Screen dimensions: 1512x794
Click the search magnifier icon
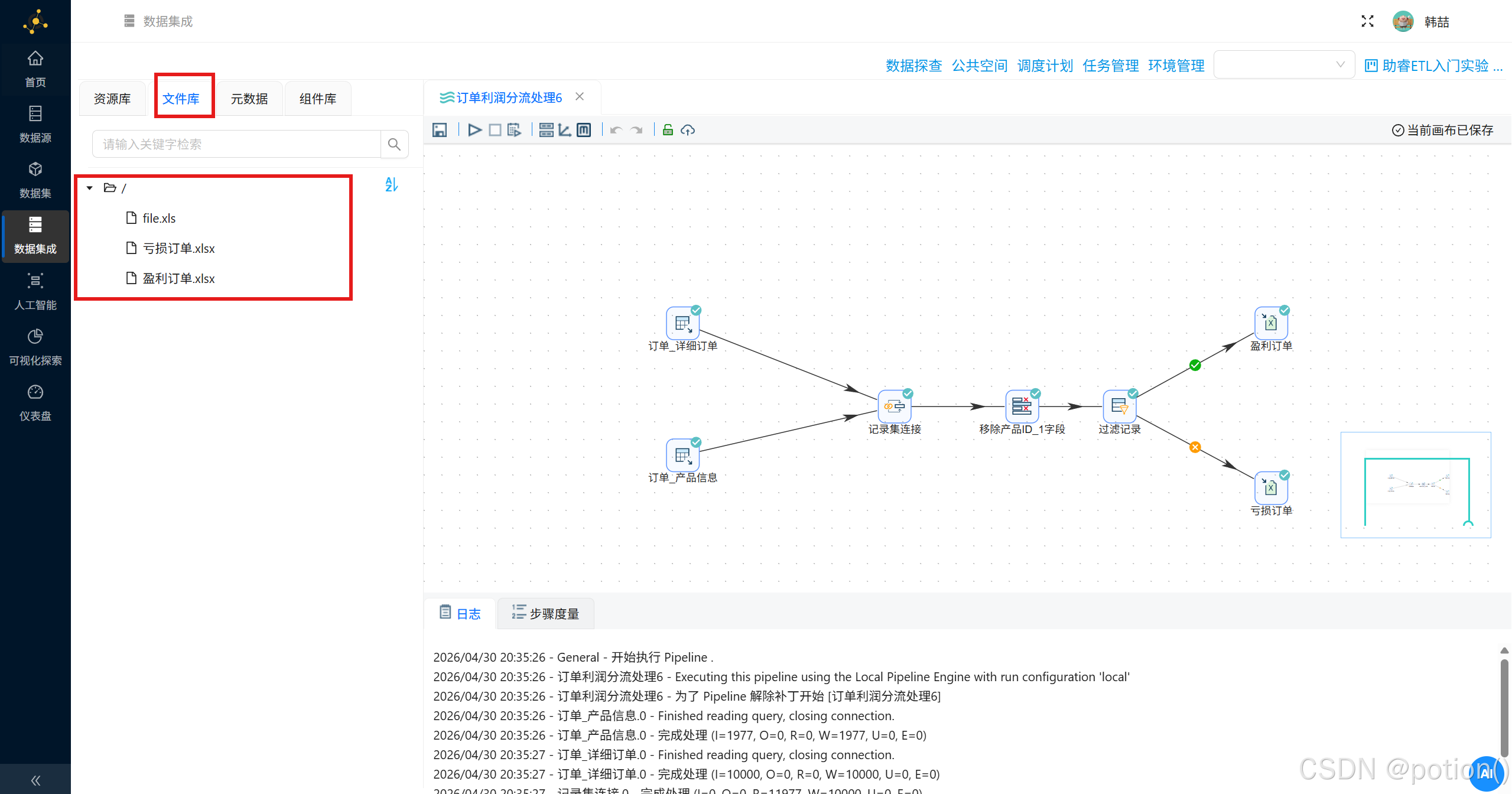(394, 144)
